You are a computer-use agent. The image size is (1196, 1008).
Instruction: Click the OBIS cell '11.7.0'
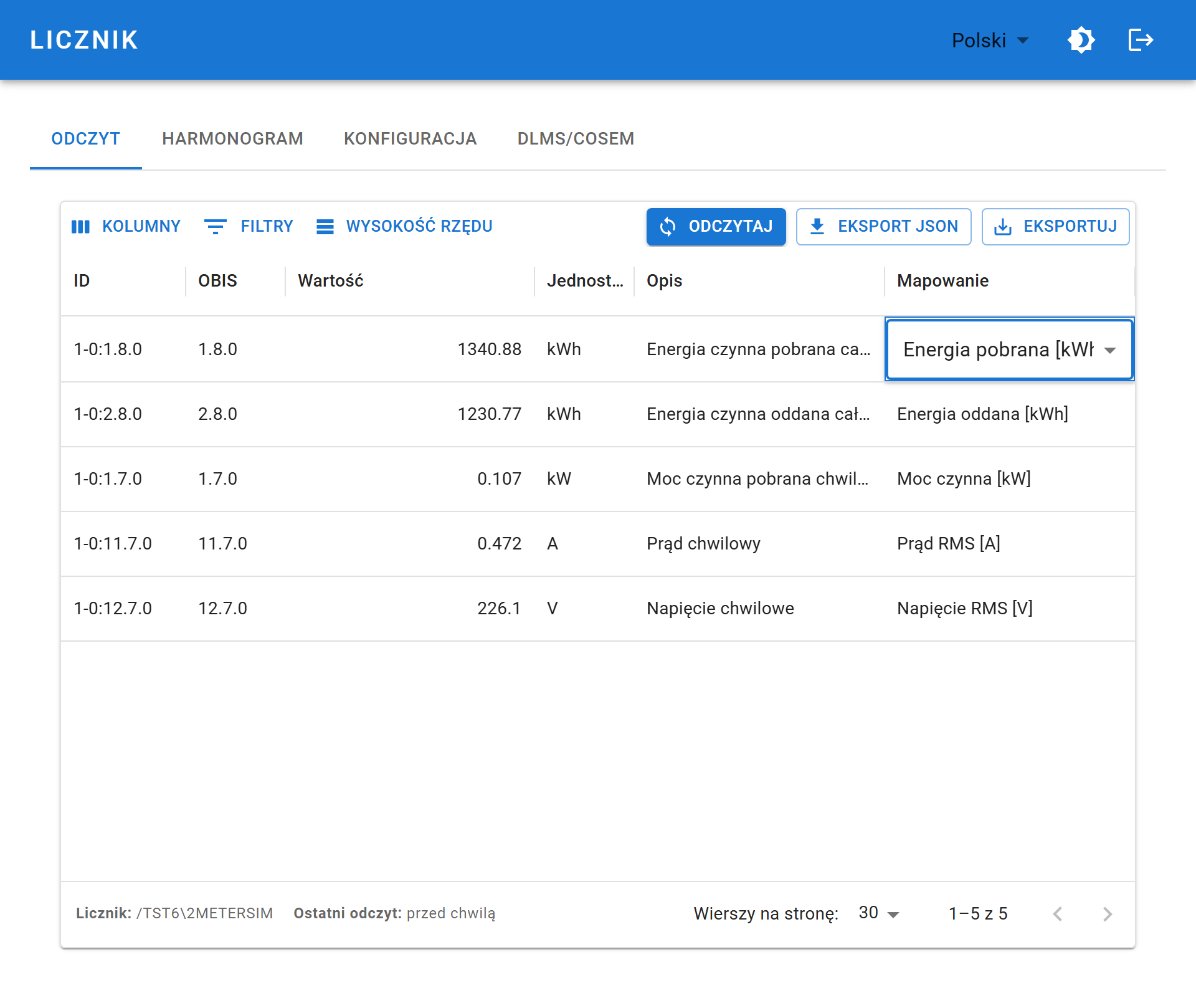pos(235,544)
